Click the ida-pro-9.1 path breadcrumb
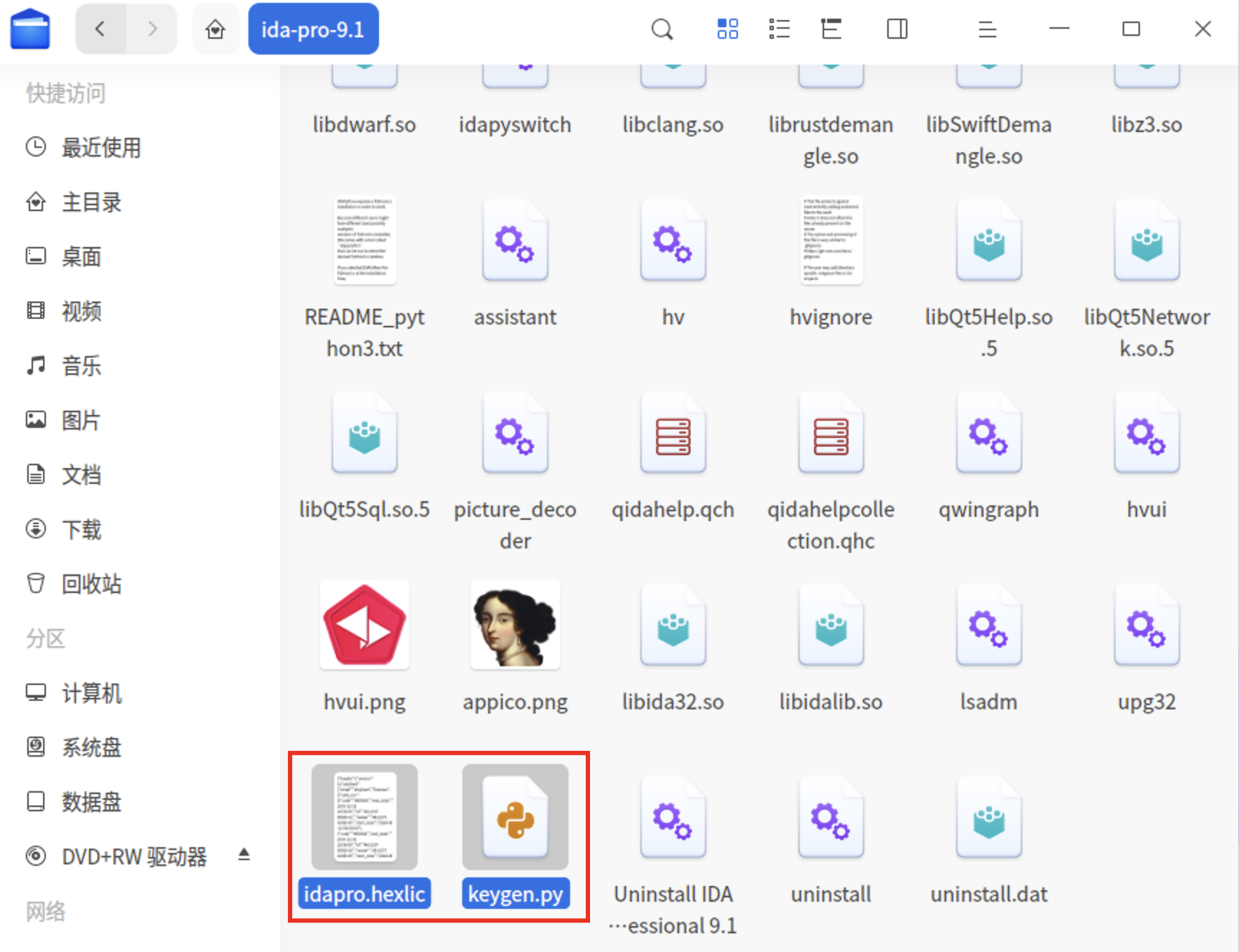The height and width of the screenshot is (952, 1239). [x=313, y=29]
